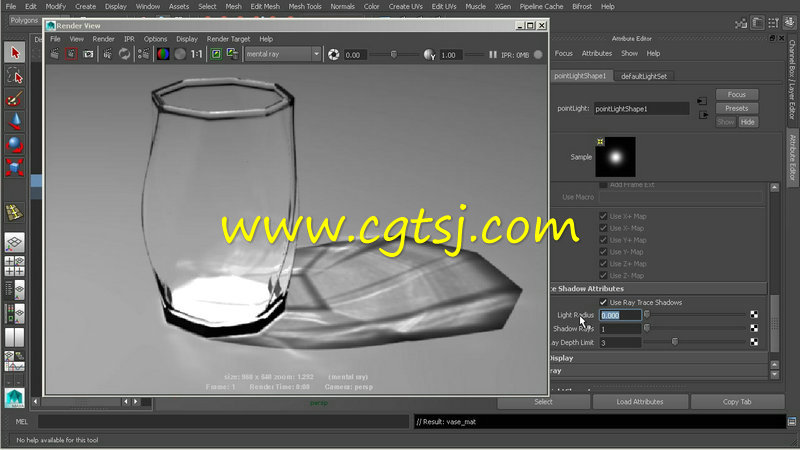Image resolution: width=800 pixels, height=450 pixels.
Task: Collapse Raytrace Shadow Attributes section
Action: [x=658, y=289]
